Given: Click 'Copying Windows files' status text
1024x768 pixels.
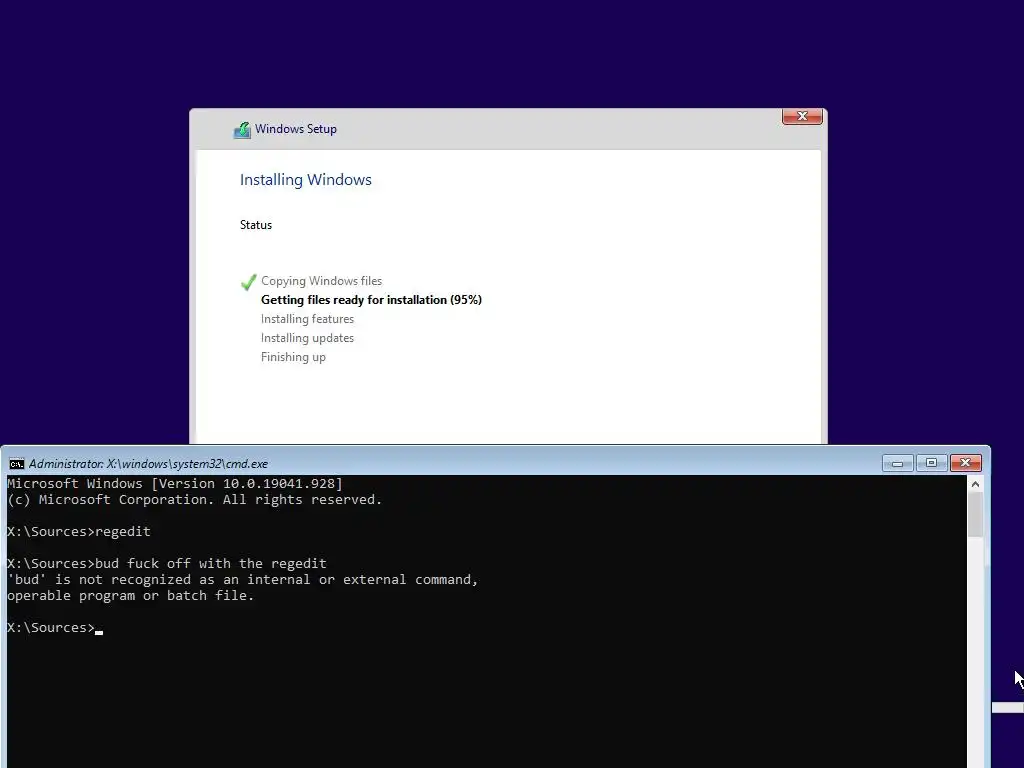Looking at the screenshot, I should pos(321,281).
